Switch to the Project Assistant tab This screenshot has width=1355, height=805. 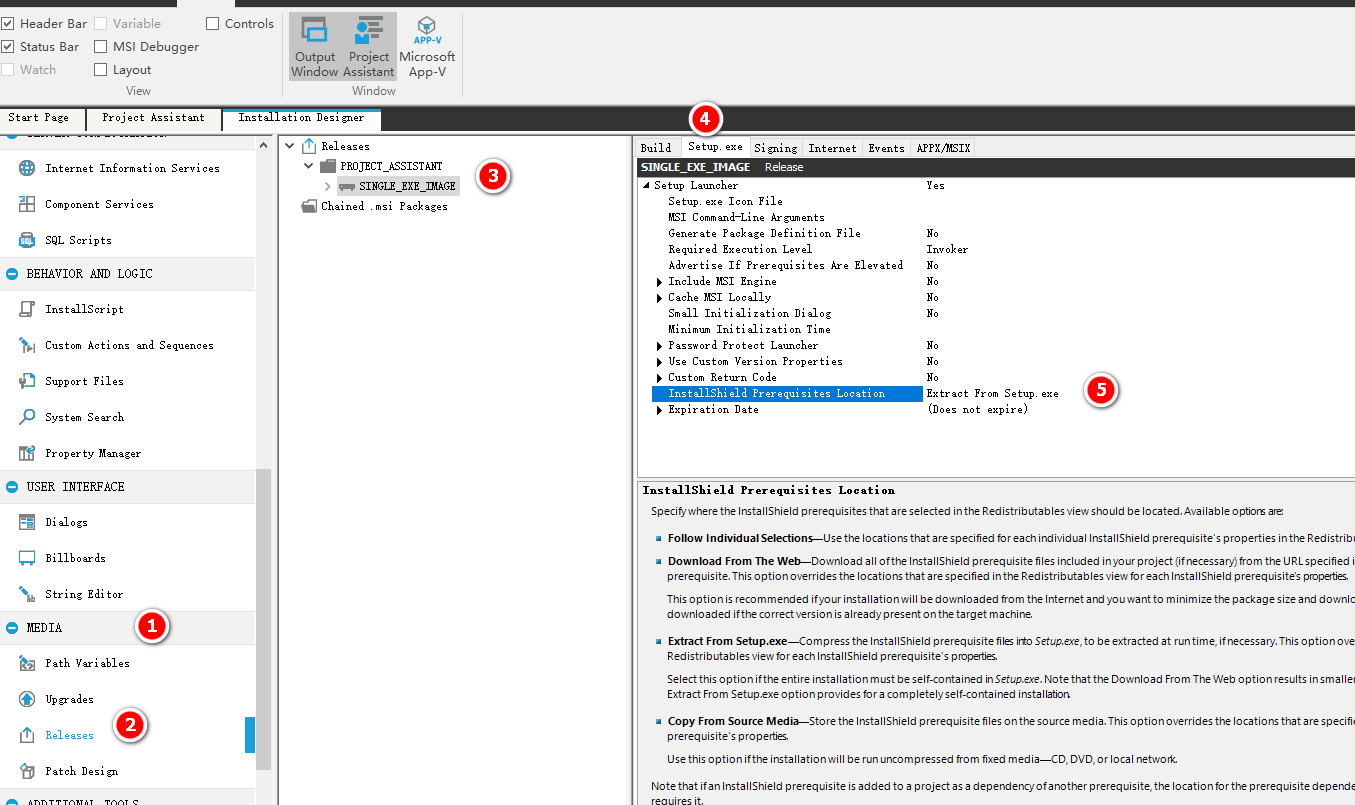click(x=154, y=118)
